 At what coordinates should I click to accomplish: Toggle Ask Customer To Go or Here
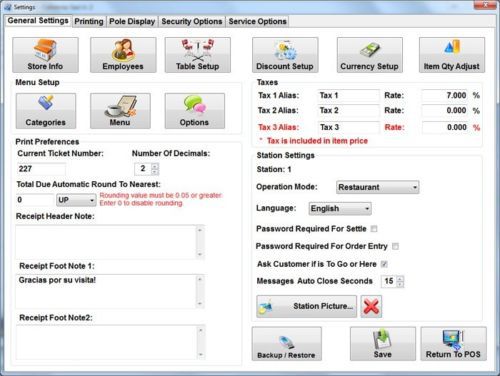pos(384,264)
